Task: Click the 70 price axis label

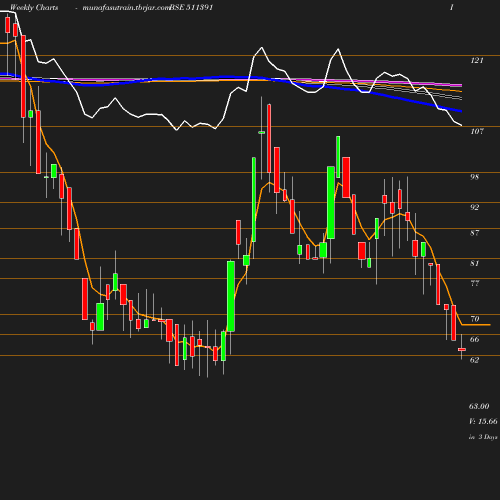Action: tap(475, 319)
